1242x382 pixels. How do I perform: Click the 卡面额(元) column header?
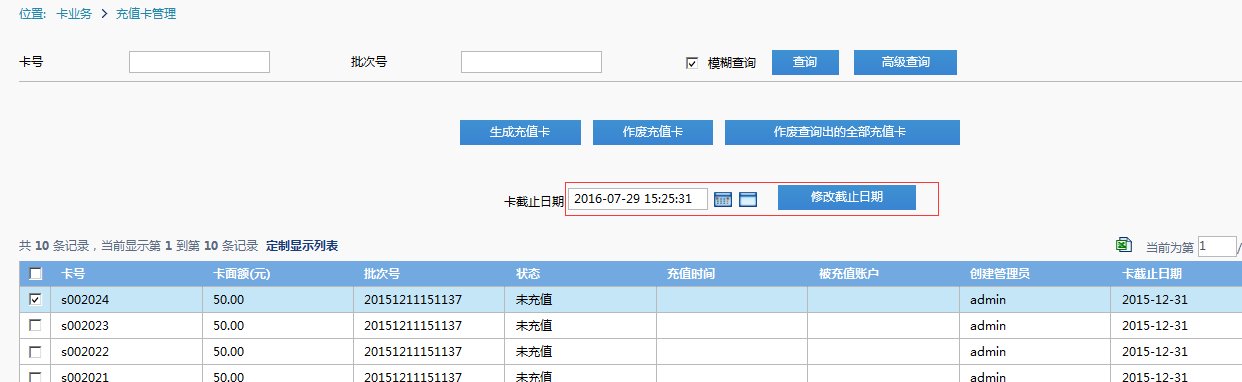point(241,273)
